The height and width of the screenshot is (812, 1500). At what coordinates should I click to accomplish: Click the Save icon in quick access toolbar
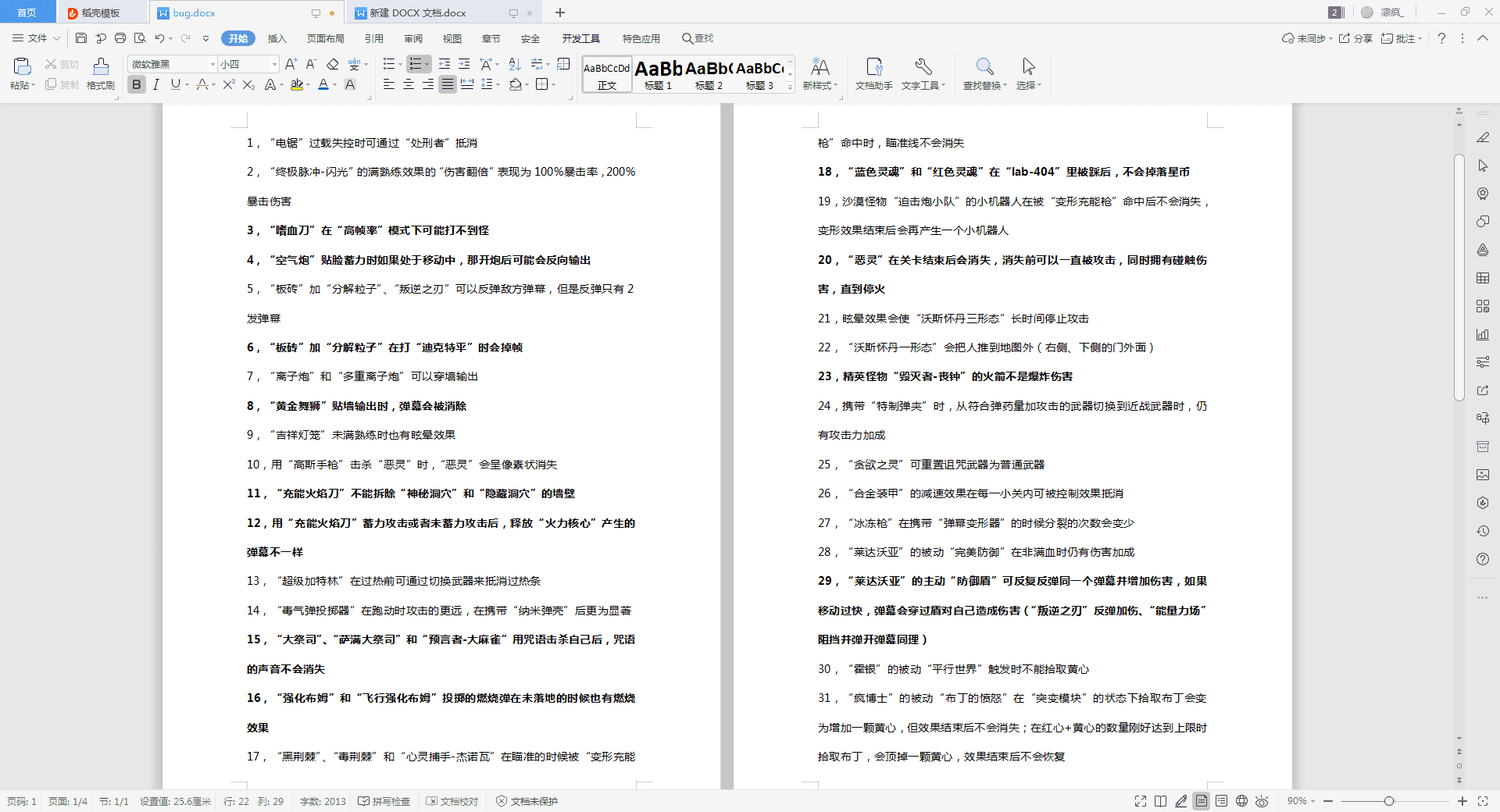pyautogui.click(x=81, y=38)
